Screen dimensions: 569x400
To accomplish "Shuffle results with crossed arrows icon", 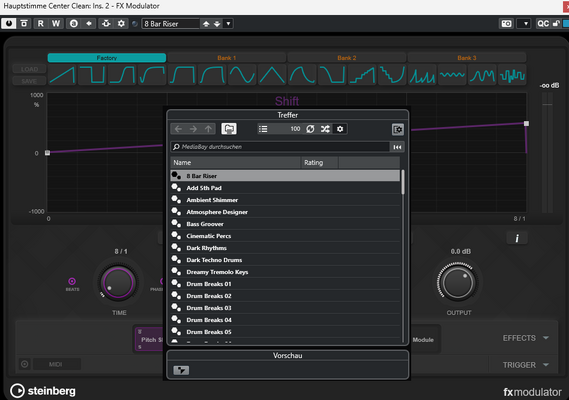I will pos(325,129).
